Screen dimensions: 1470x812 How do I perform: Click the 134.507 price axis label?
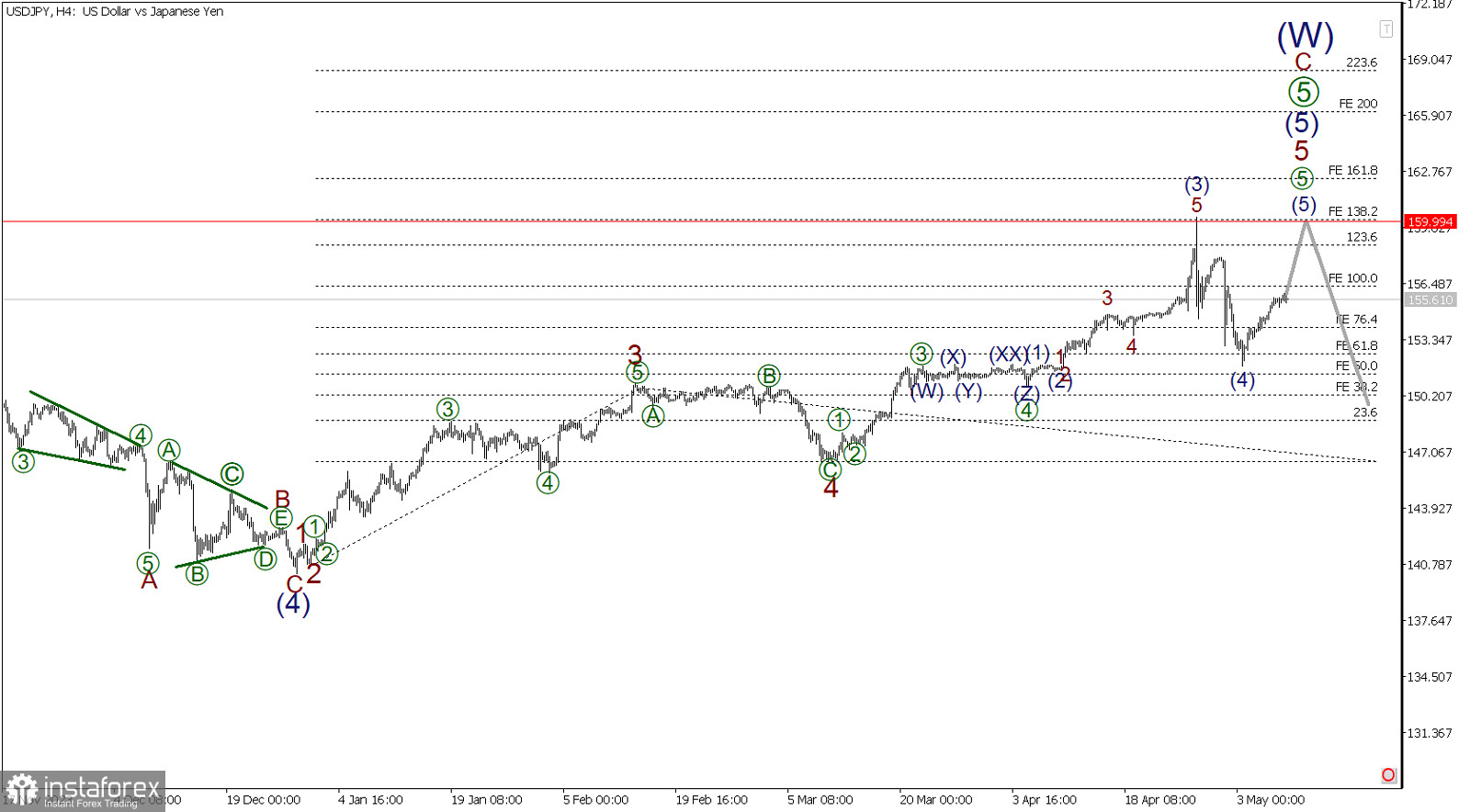tap(1430, 677)
